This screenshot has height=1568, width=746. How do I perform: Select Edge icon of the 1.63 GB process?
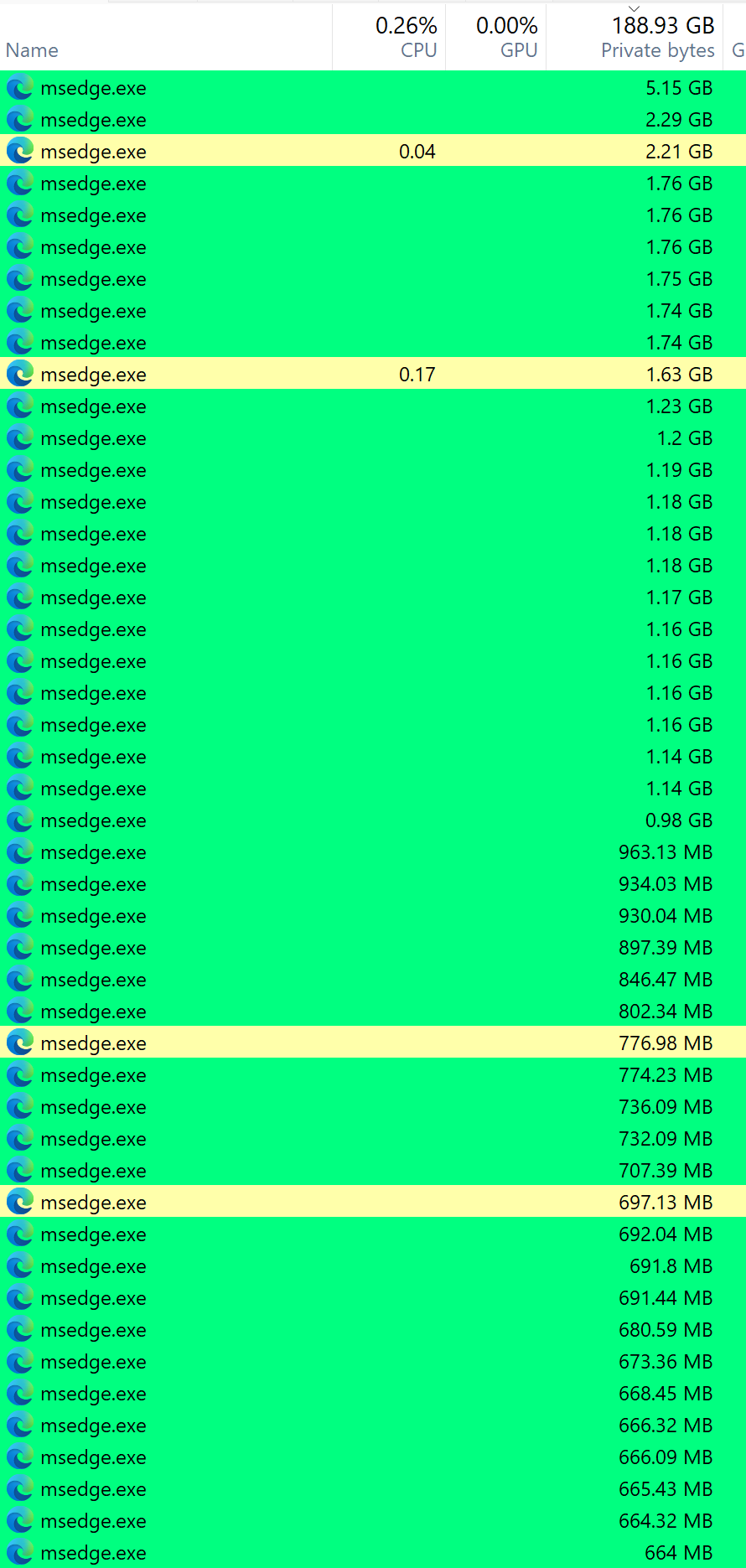[20, 375]
